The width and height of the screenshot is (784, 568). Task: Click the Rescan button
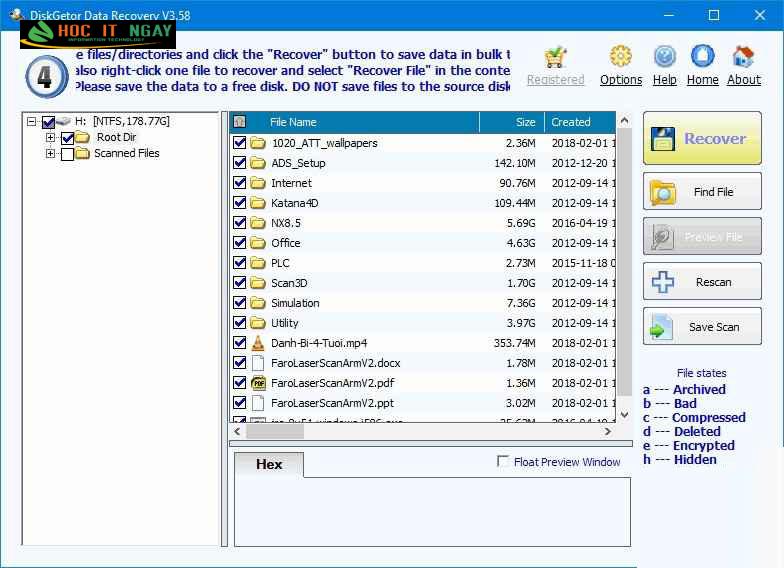click(x=702, y=282)
